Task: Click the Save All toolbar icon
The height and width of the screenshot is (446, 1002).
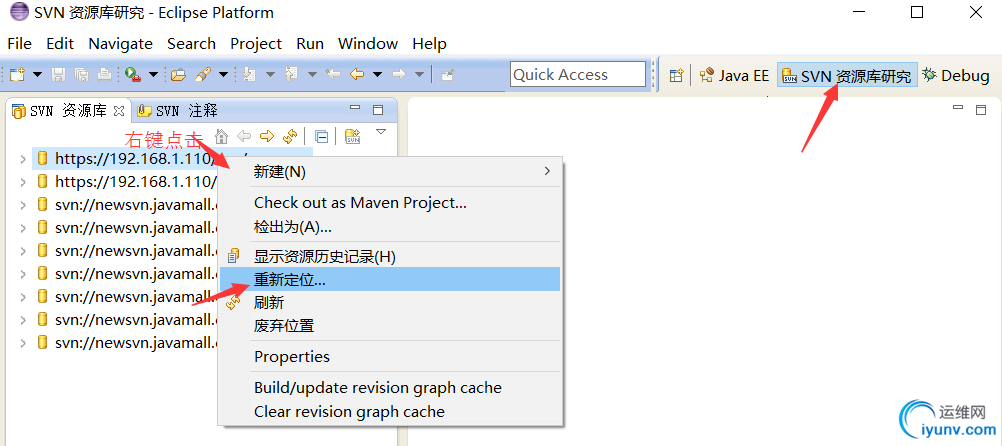Action: tap(81, 75)
